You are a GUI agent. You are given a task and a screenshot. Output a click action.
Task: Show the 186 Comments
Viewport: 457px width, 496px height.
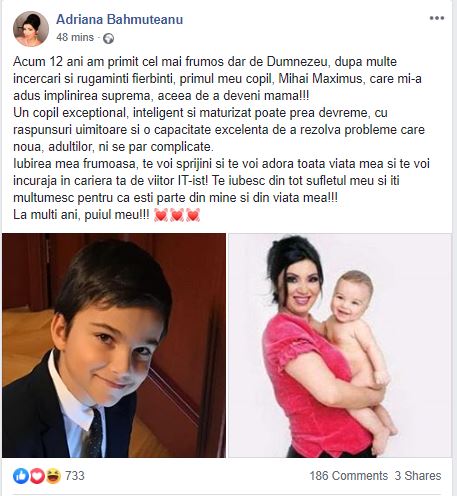tap(349, 476)
